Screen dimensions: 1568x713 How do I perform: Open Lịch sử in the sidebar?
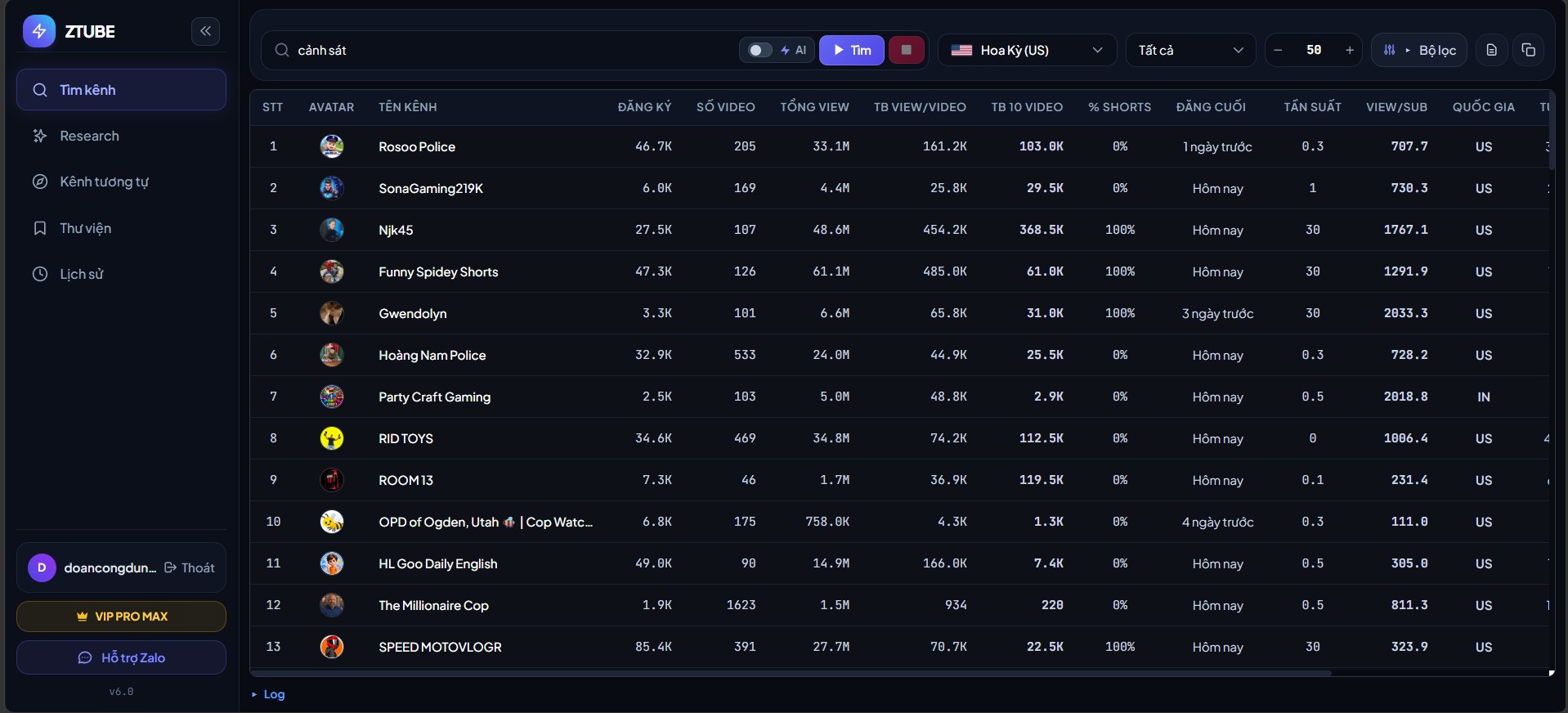coord(121,274)
